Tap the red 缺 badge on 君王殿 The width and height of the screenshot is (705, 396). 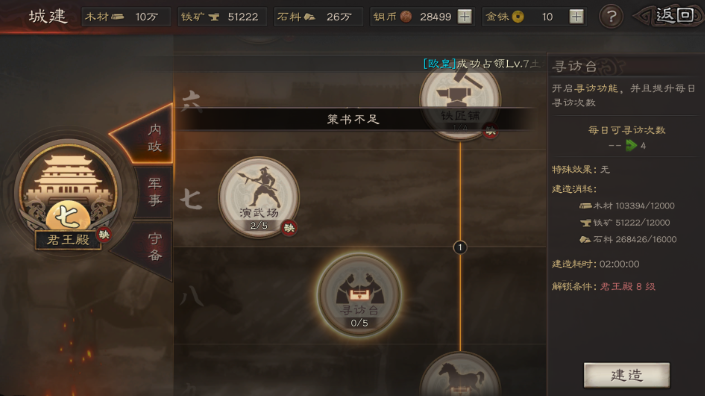pos(104,234)
